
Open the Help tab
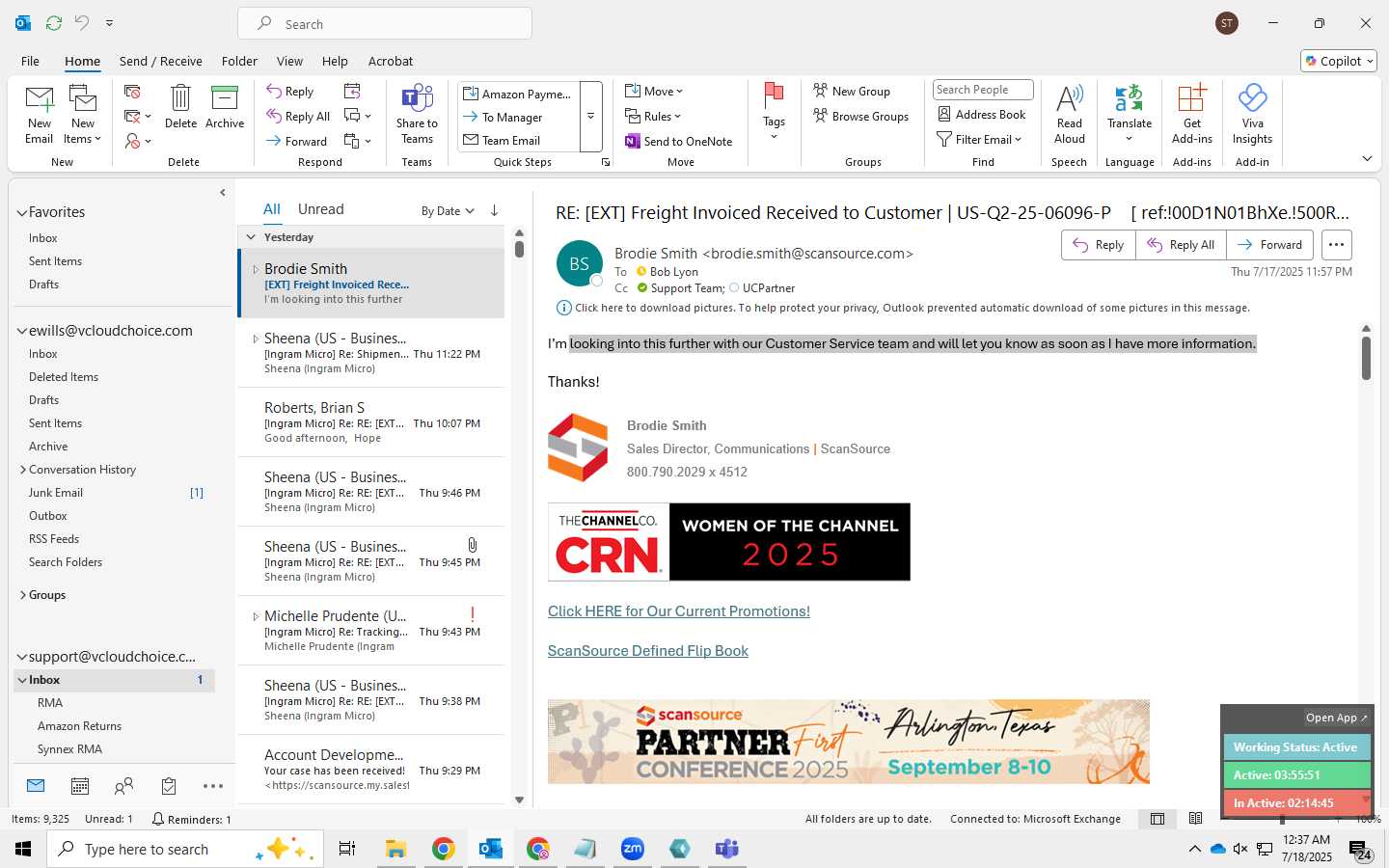tap(335, 61)
